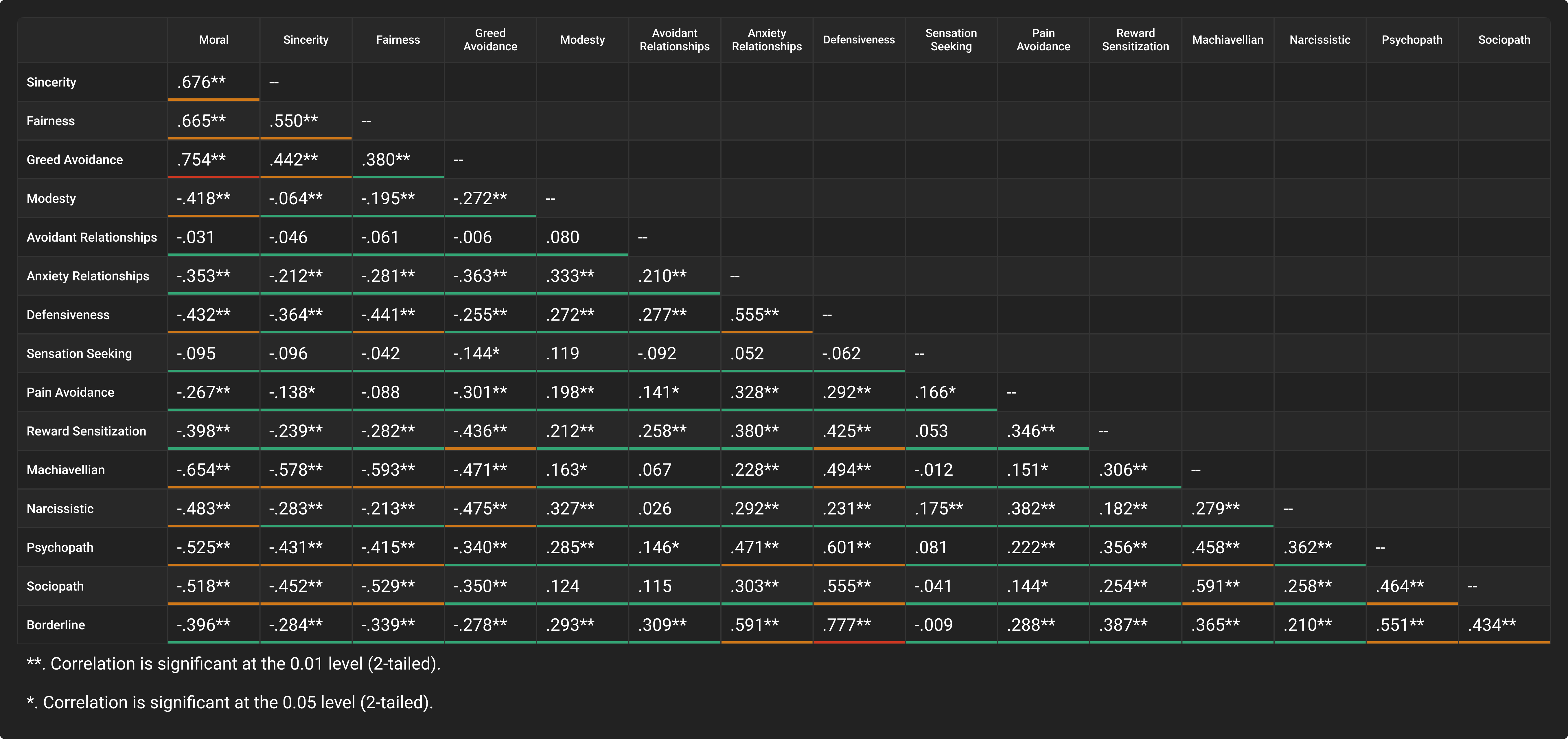
Task: Click the .676** correlation cell
Action: click(214, 82)
